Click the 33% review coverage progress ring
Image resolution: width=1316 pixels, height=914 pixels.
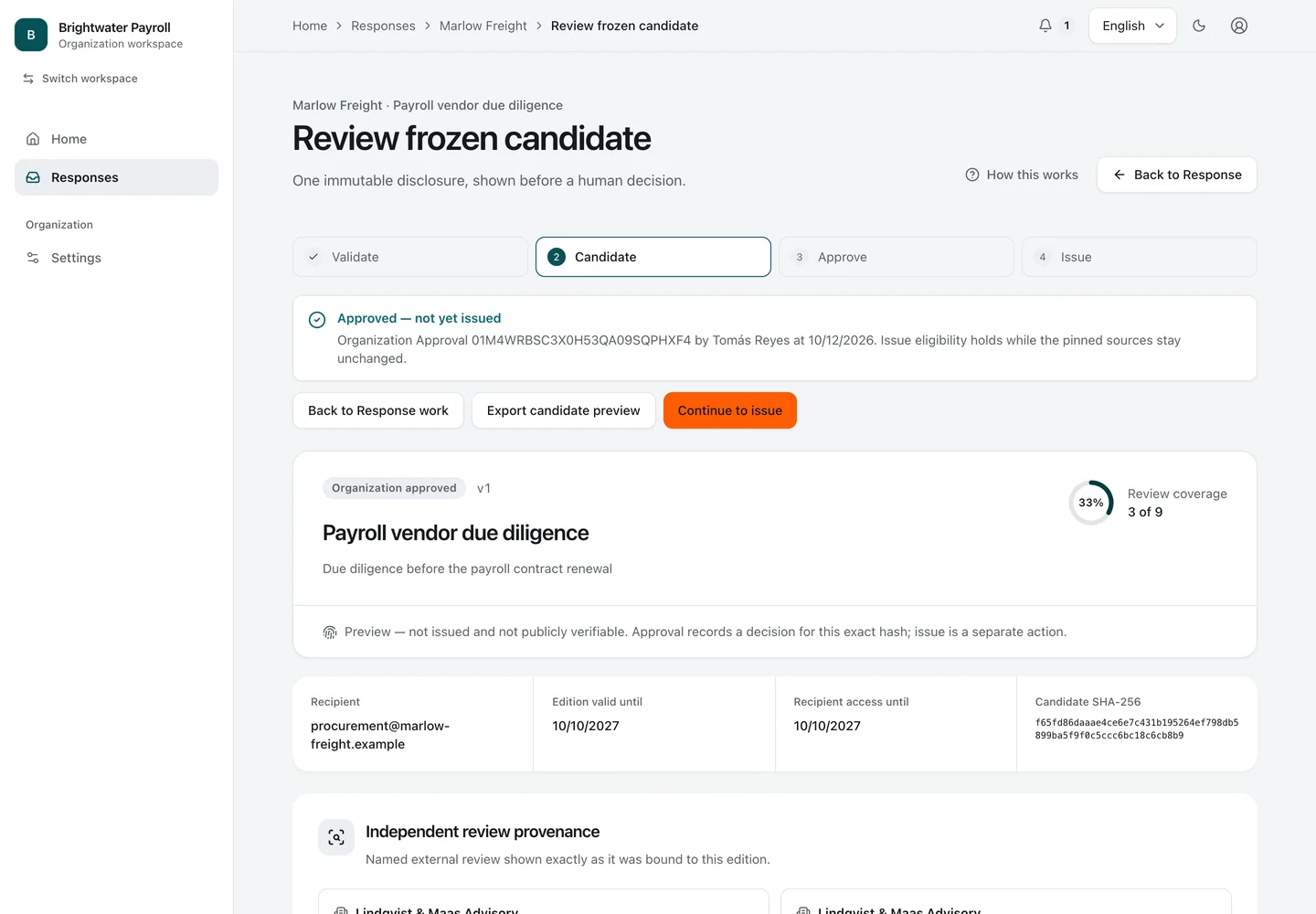[x=1091, y=503]
